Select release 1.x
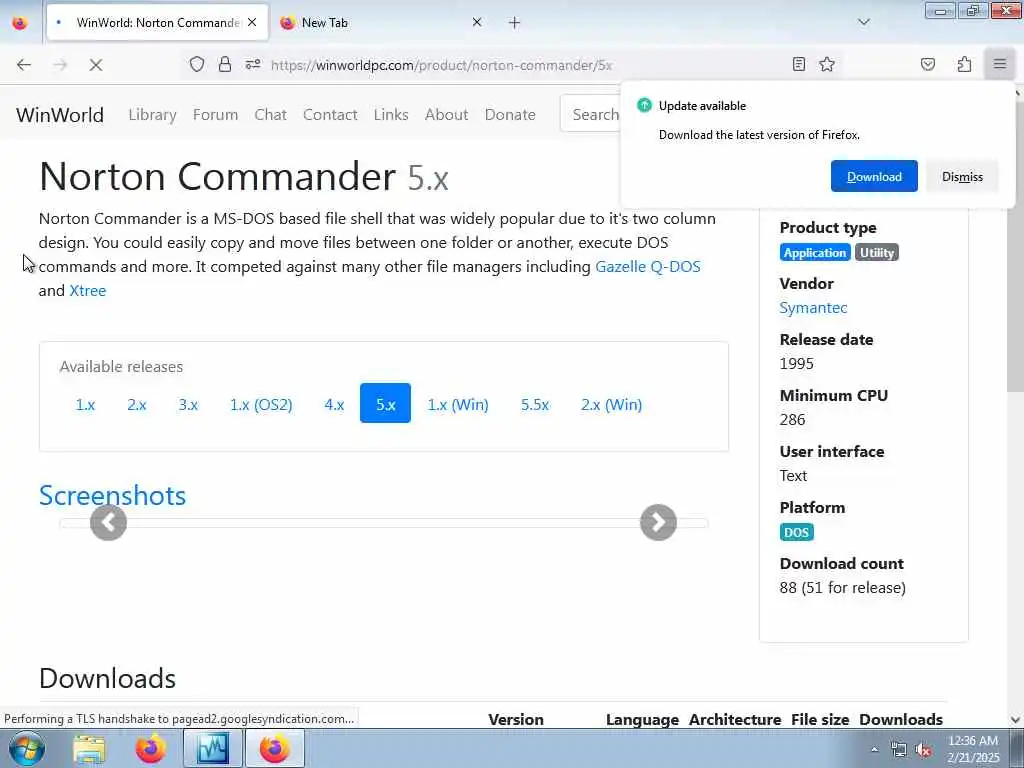Image resolution: width=1024 pixels, height=768 pixels. [x=85, y=404]
